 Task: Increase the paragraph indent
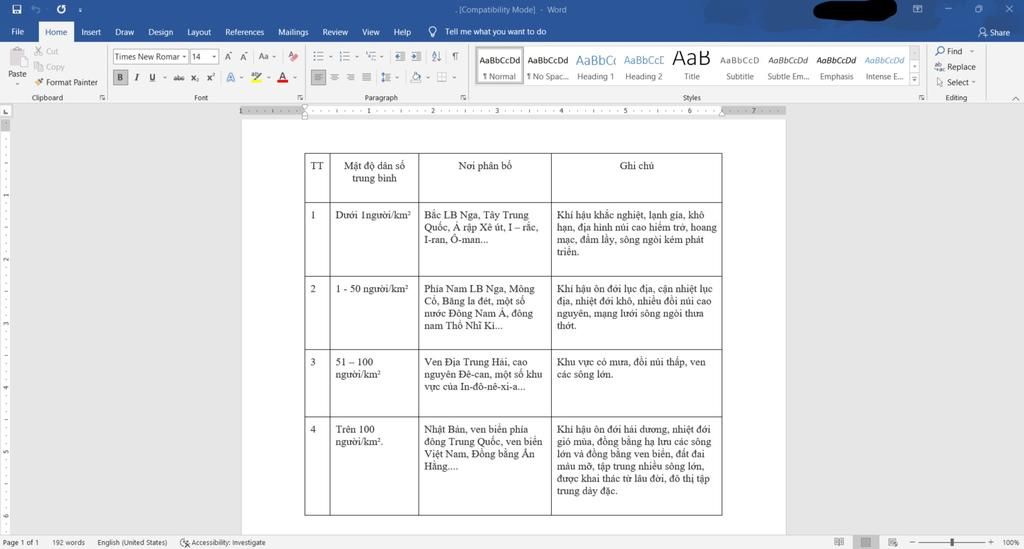(416, 57)
